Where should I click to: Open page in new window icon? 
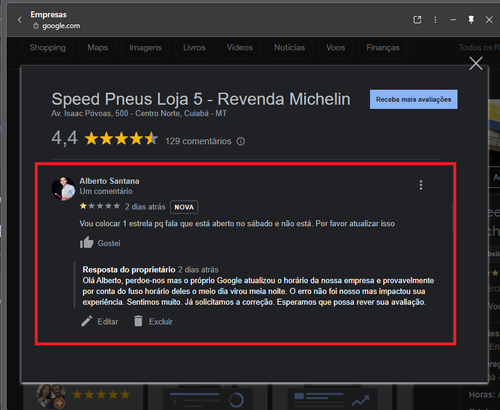(417, 20)
